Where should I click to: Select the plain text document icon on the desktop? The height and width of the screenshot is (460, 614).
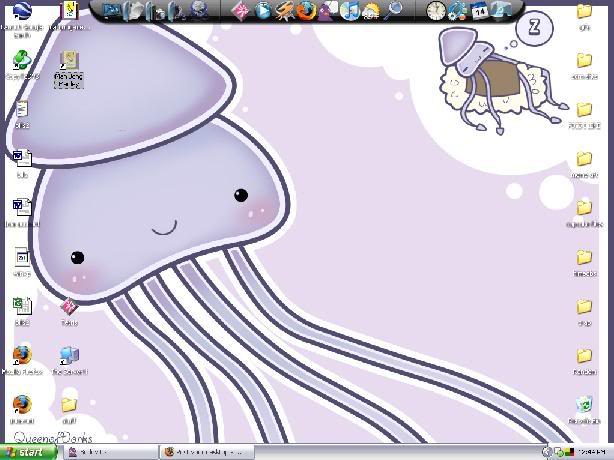click(22, 114)
